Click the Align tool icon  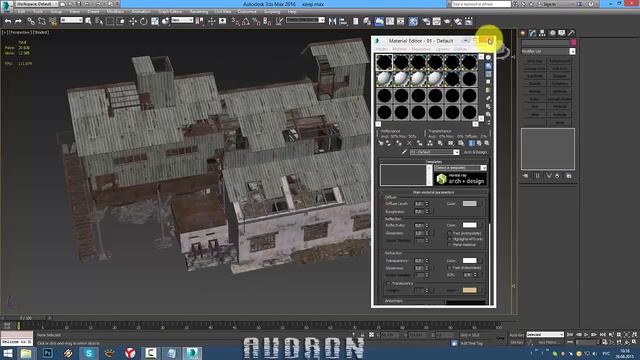(x=343, y=21)
